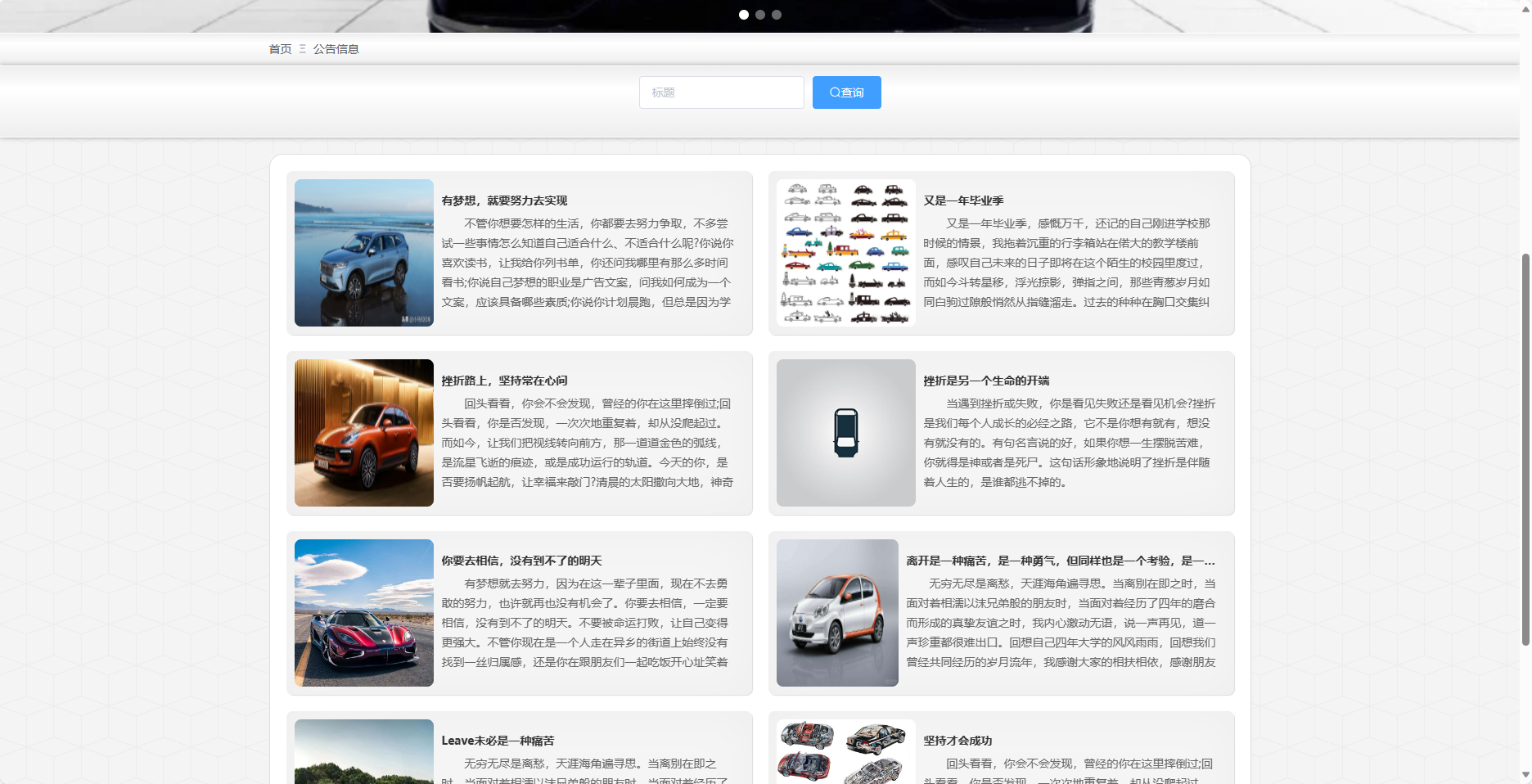The width and height of the screenshot is (1532, 784).
Task: Open article 坚持才会成功
Action: click(957, 741)
